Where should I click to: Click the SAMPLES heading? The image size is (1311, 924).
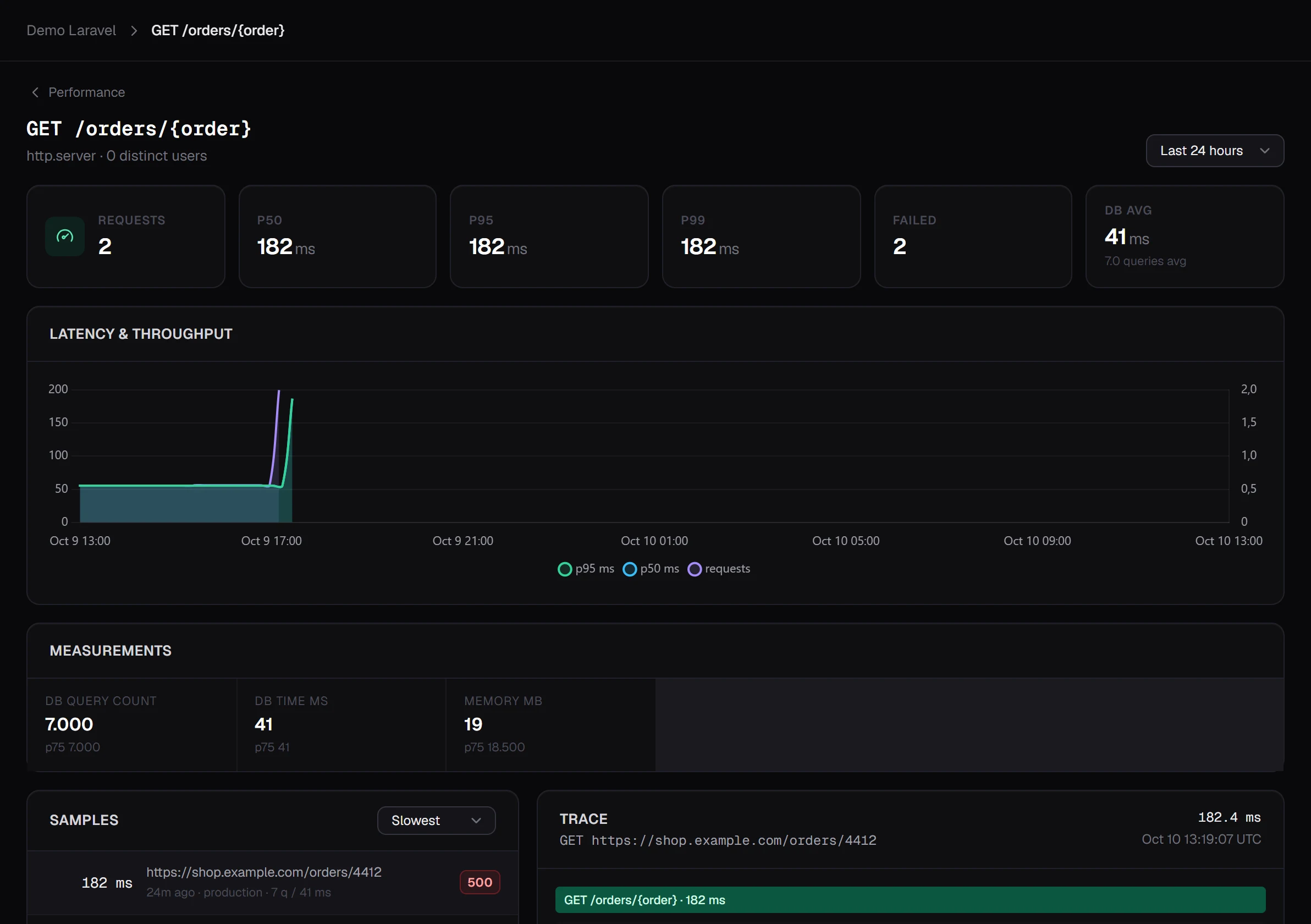click(84, 821)
